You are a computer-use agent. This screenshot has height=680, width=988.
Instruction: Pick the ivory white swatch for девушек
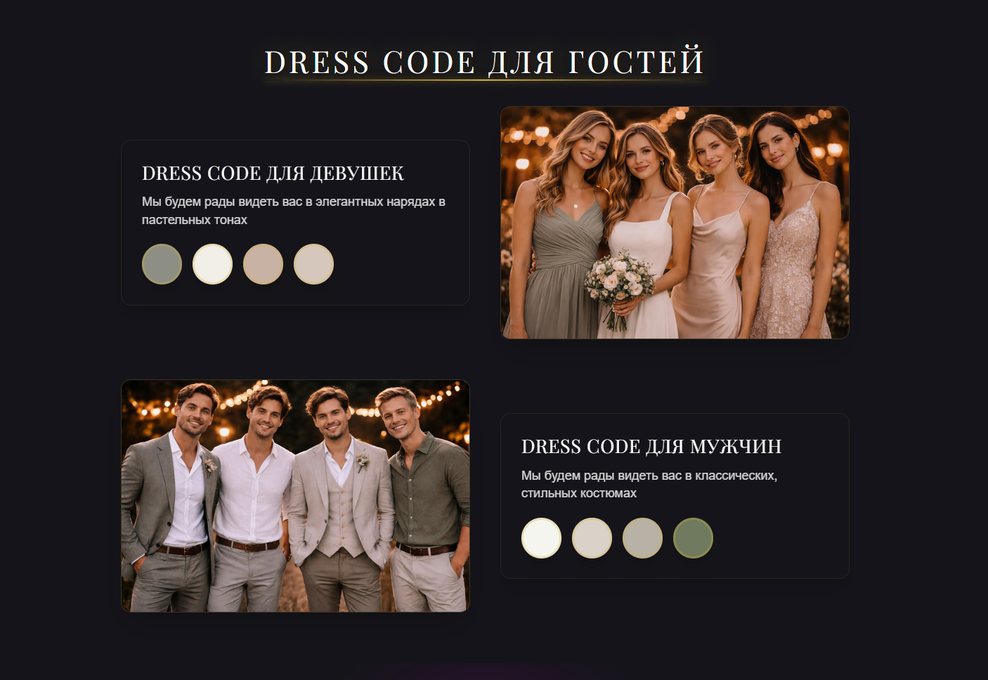click(x=212, y=264)
